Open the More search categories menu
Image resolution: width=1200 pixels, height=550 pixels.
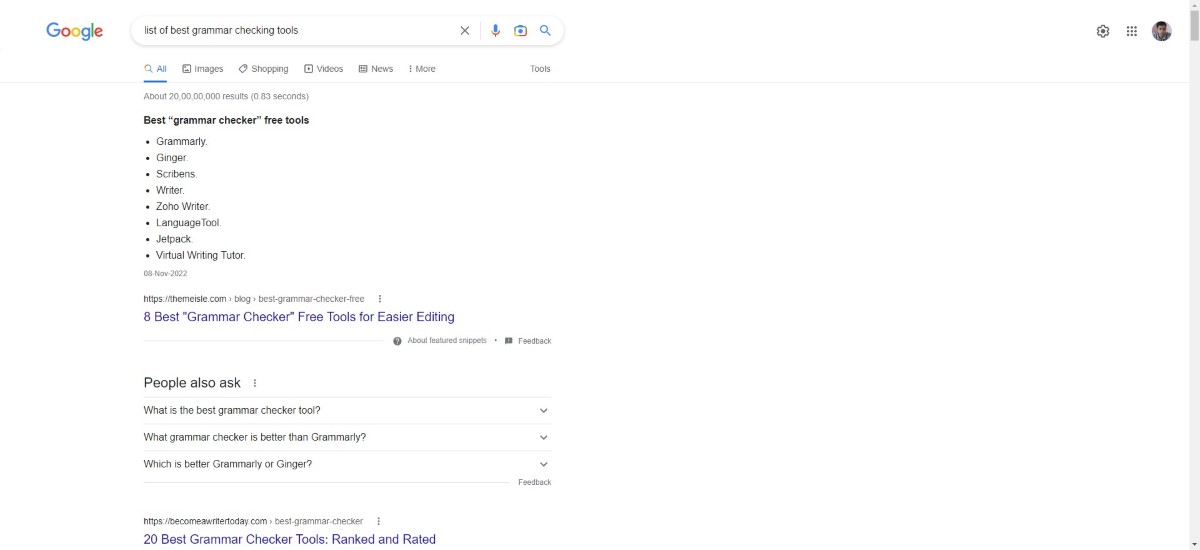point(422,69)
